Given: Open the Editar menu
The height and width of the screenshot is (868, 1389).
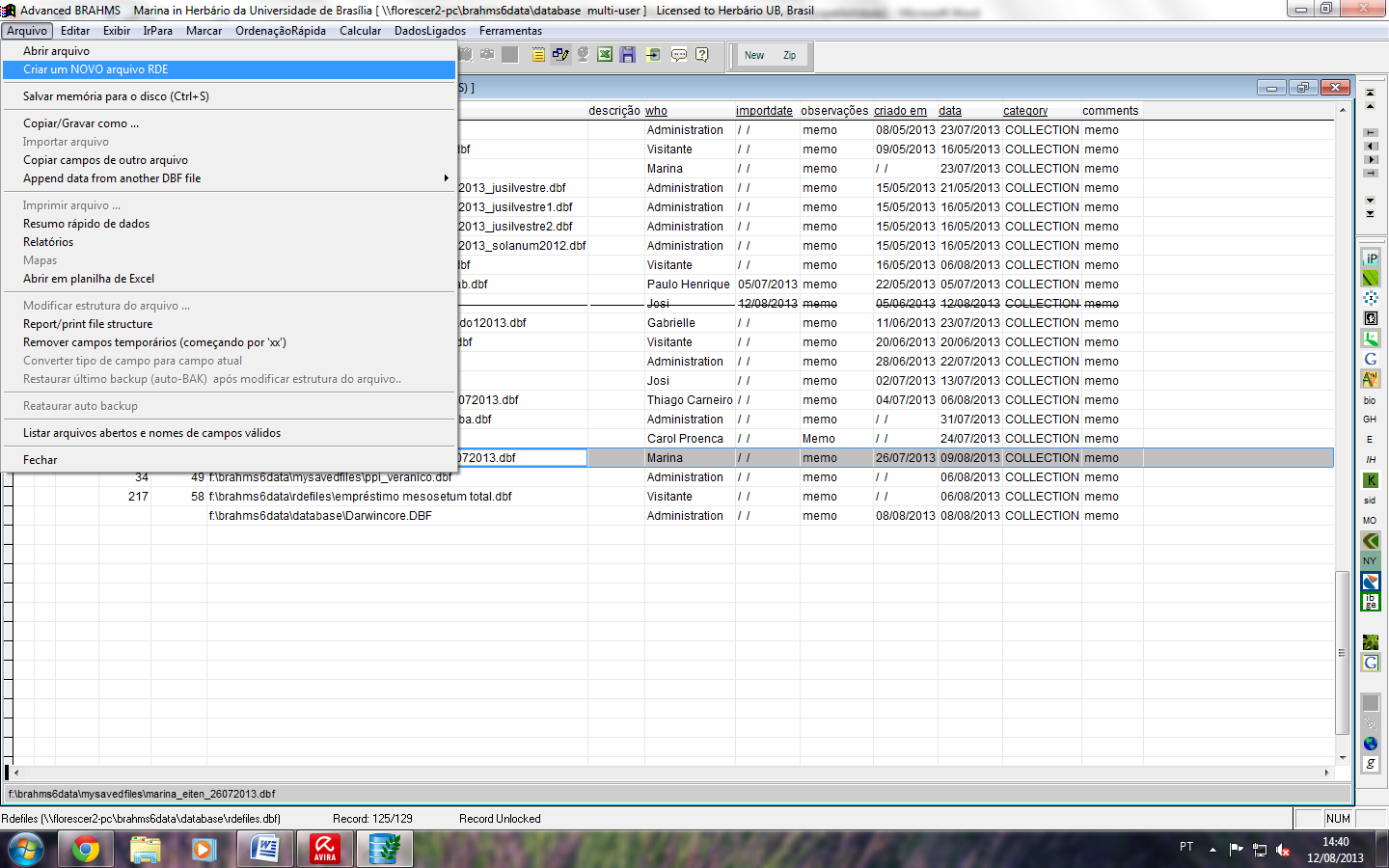Looking at the screenshot, I should point(75,31).
